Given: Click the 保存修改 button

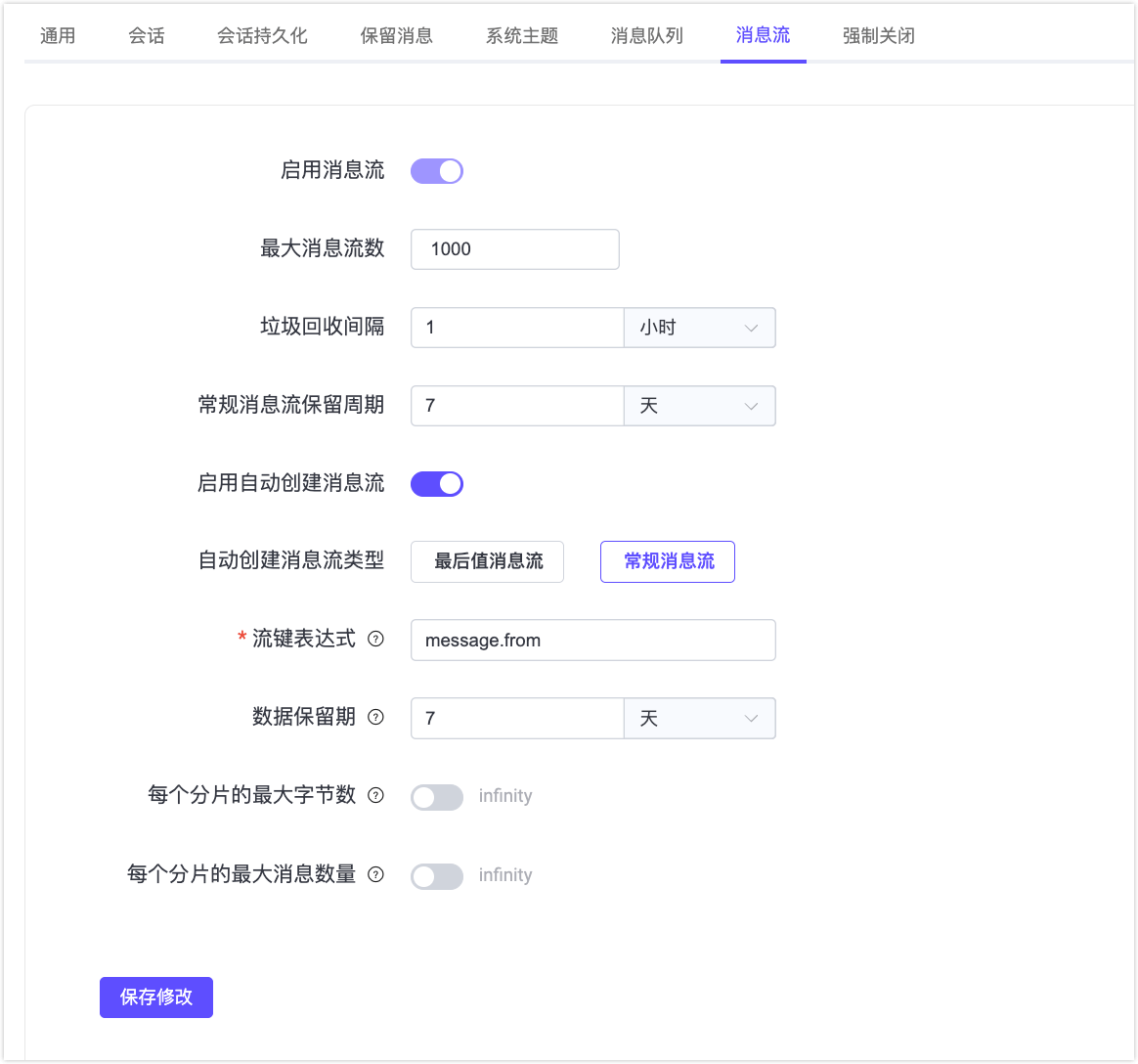Looking at the screenshot, I should coord(155,997).
